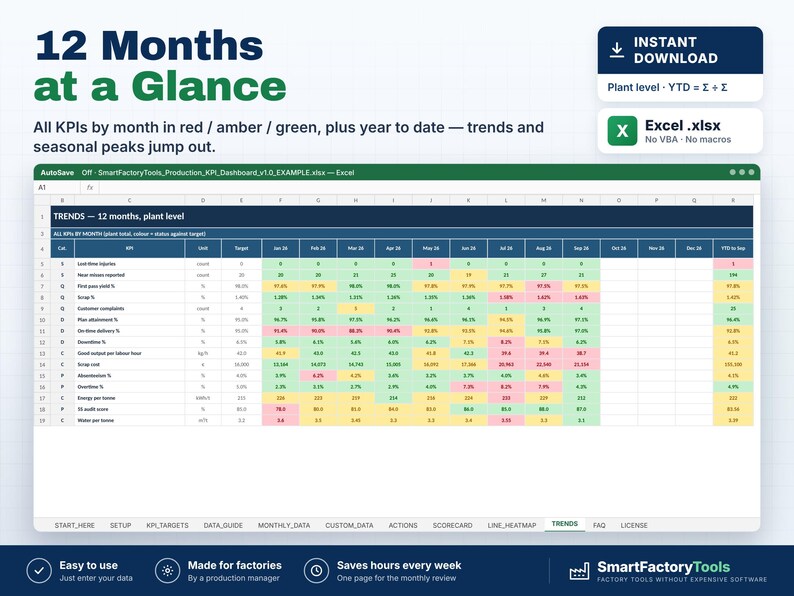
Task: Open the SCORECARD sheet tab
Action: click(452, 525)
